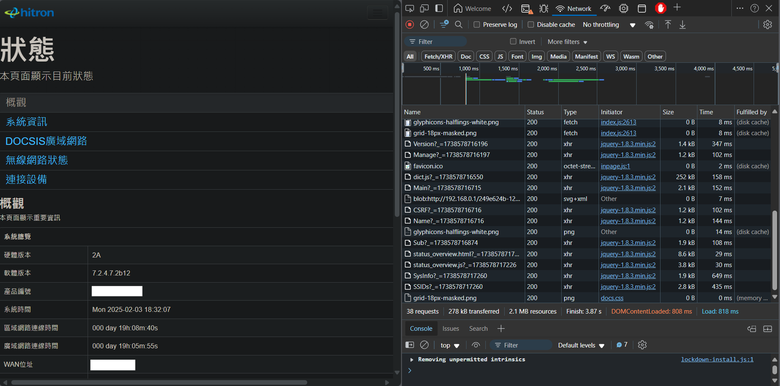Expand the quick view panel icon

pyautogui.click(x=768, y=329)
